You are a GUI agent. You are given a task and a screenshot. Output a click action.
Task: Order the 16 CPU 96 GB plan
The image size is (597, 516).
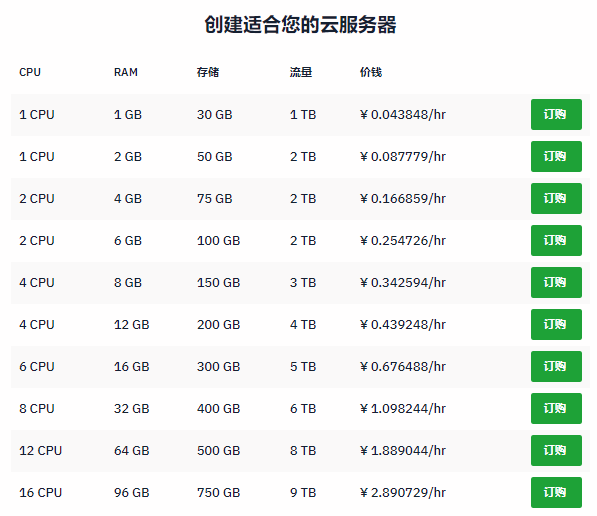556,492
